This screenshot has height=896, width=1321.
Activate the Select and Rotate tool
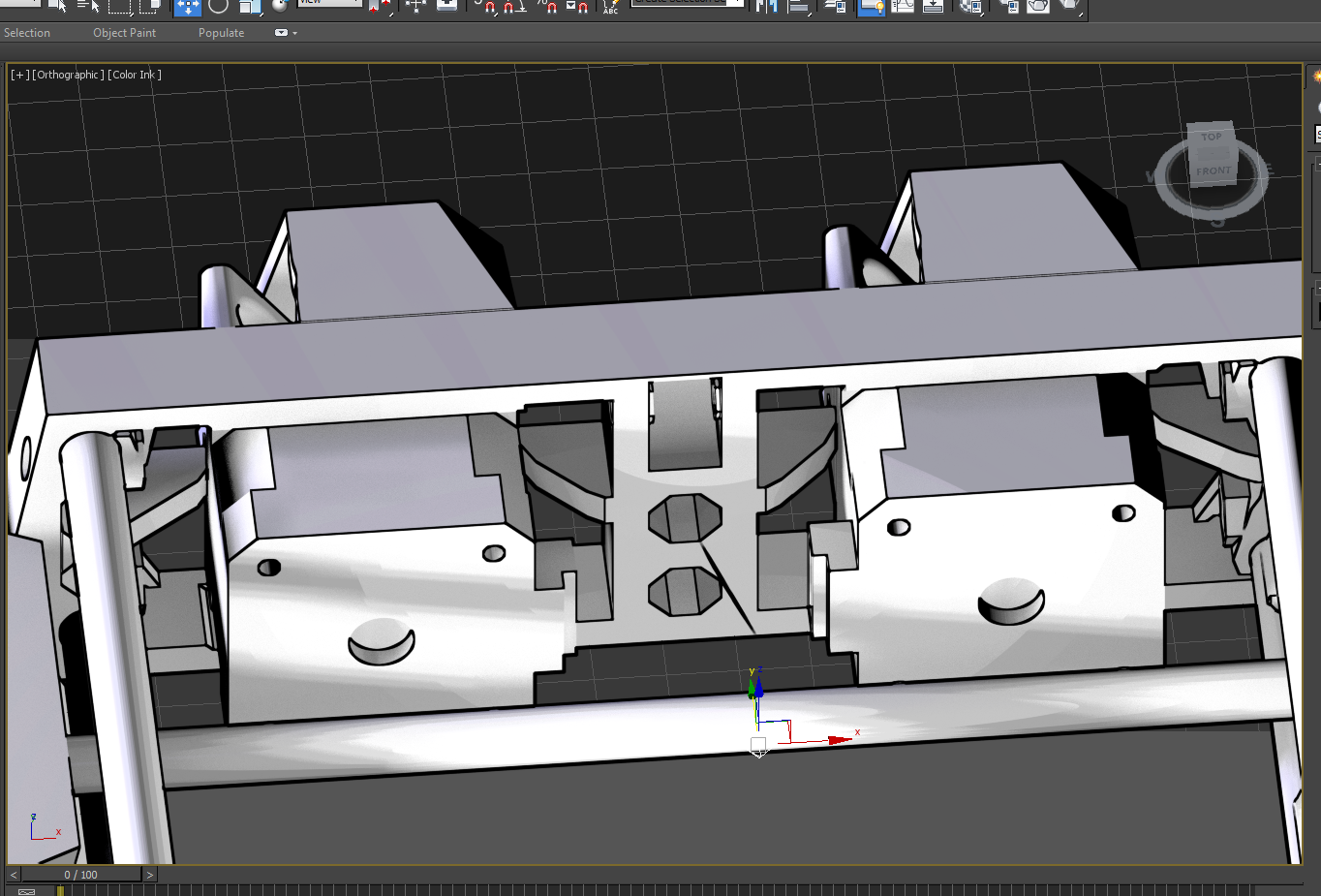click(219, 6)
